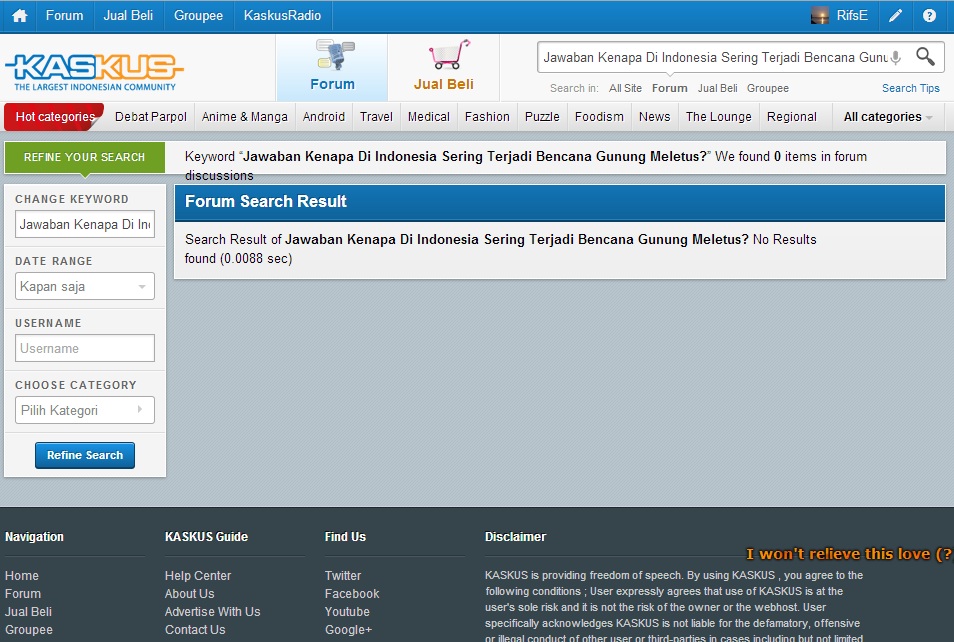The width and height of the screenshot is (954, 642).
Task: Open the Contact Us link
Action: [x=195, y=630]
